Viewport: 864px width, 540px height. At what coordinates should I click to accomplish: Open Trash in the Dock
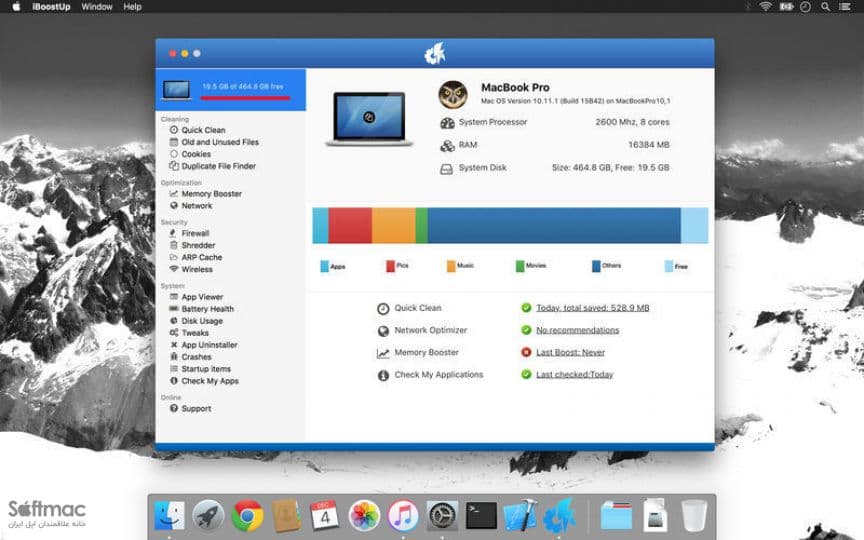(694, 516)
